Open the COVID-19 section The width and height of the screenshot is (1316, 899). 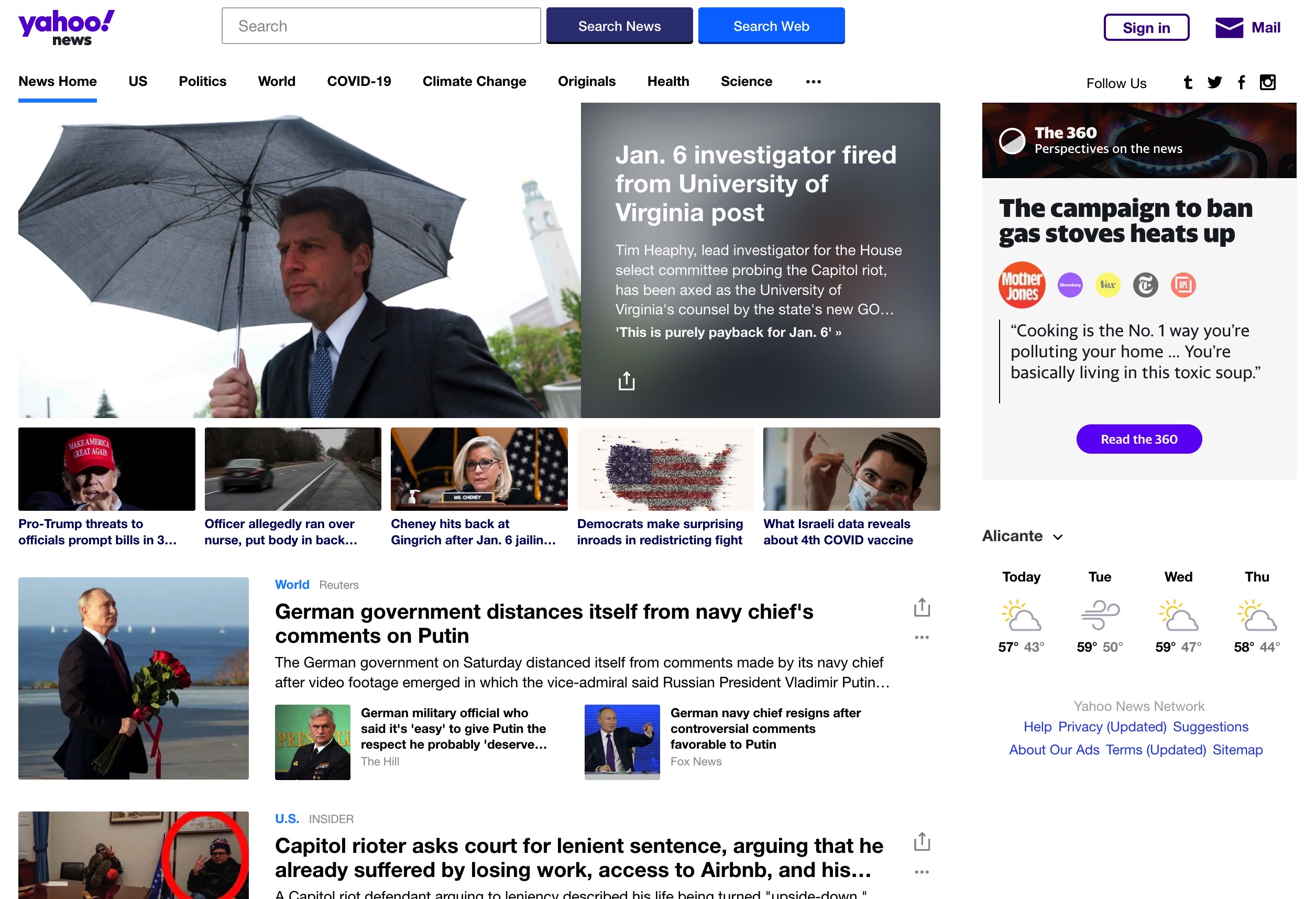358,82
